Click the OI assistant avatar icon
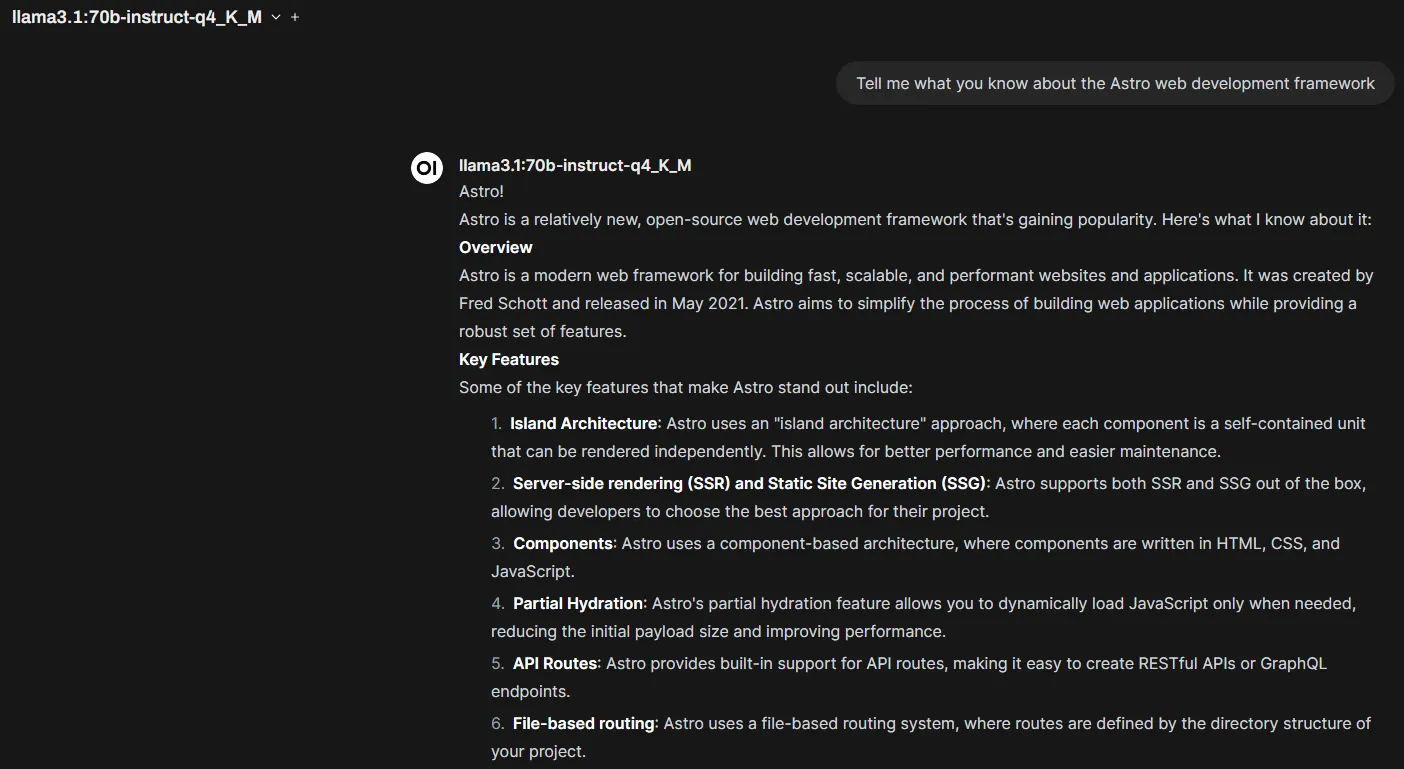This screenshot has width=1404, height=769. tap(427, 168)
